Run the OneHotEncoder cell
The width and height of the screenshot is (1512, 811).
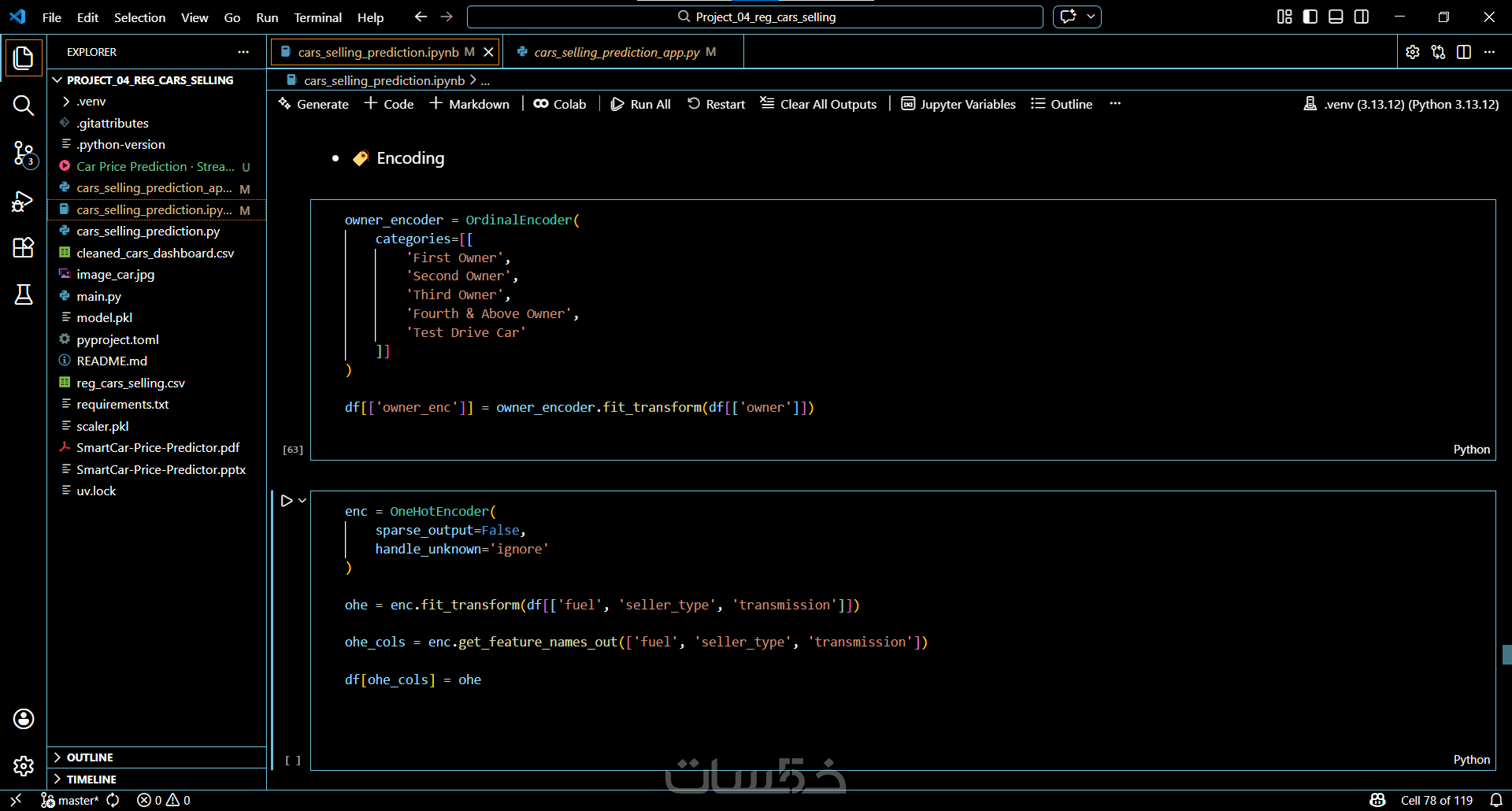pos(287,501)
